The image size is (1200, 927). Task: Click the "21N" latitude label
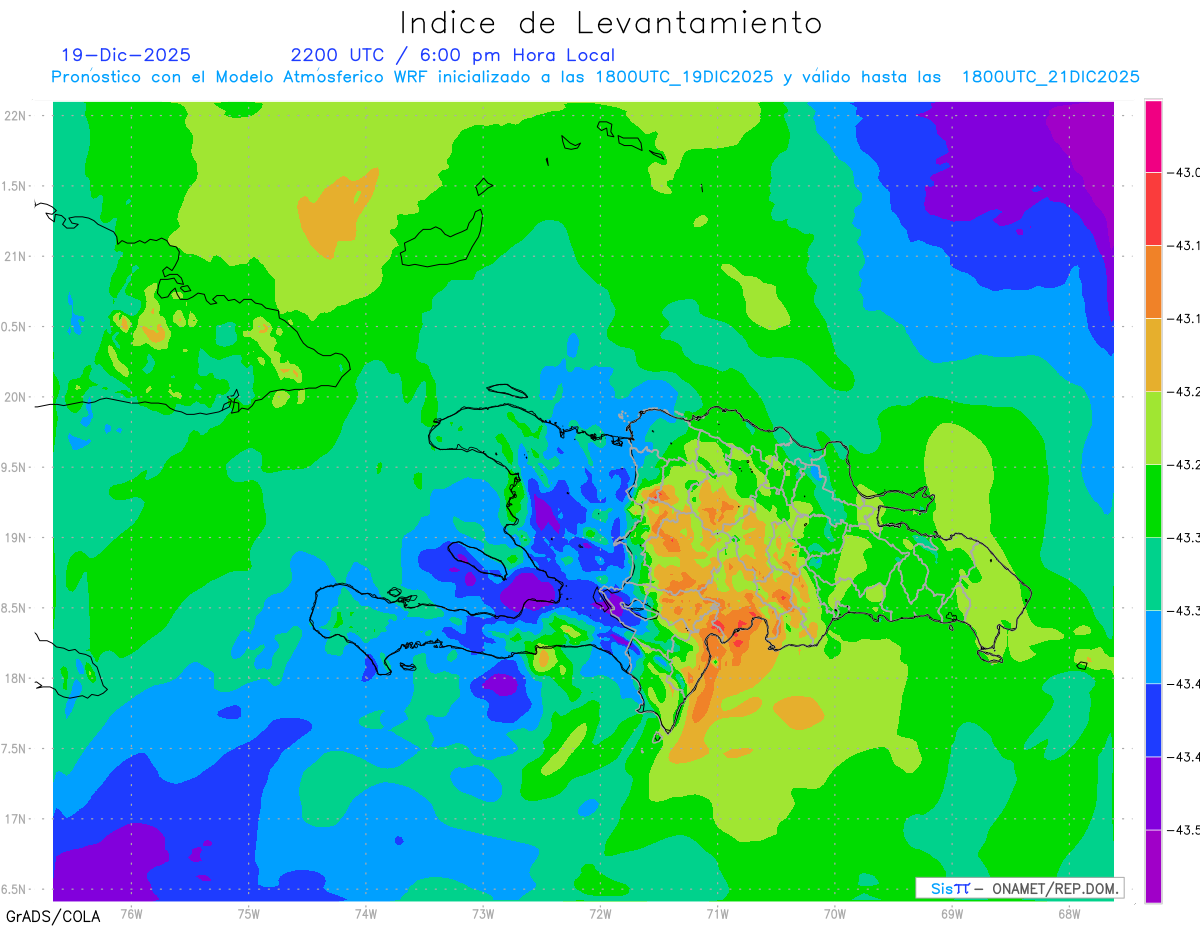(x=15, y=256)
